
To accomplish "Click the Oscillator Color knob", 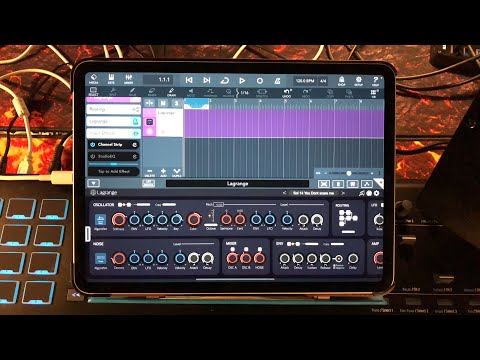I will 193,220.
